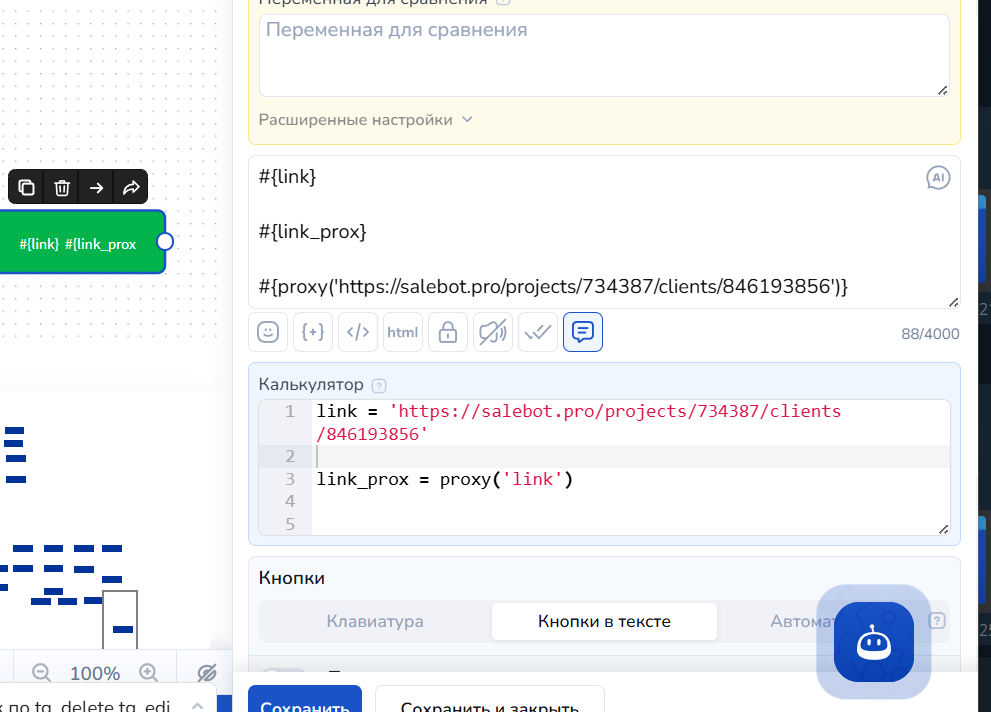Click the double checkmark icon
991x712 pixels.
tap(538, 332)
